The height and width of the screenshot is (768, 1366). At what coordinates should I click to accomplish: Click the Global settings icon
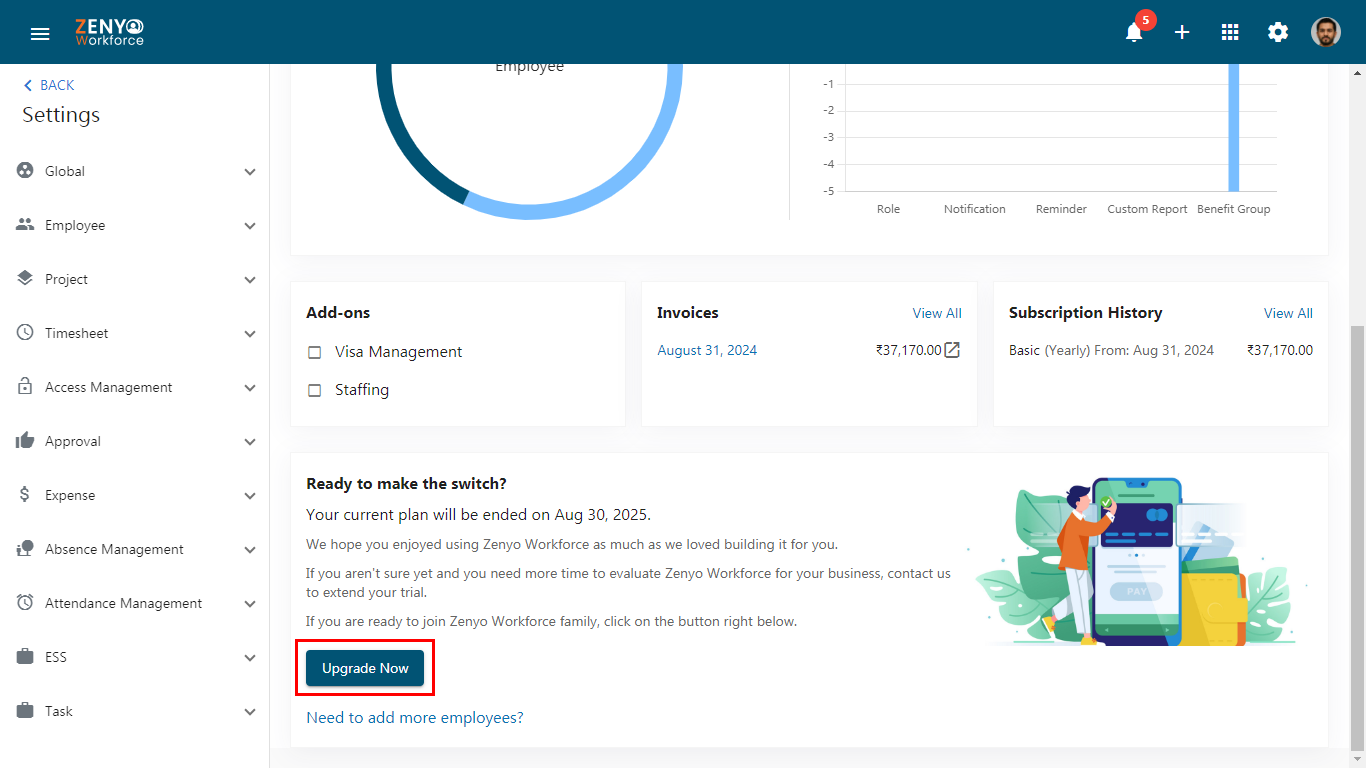25,171
